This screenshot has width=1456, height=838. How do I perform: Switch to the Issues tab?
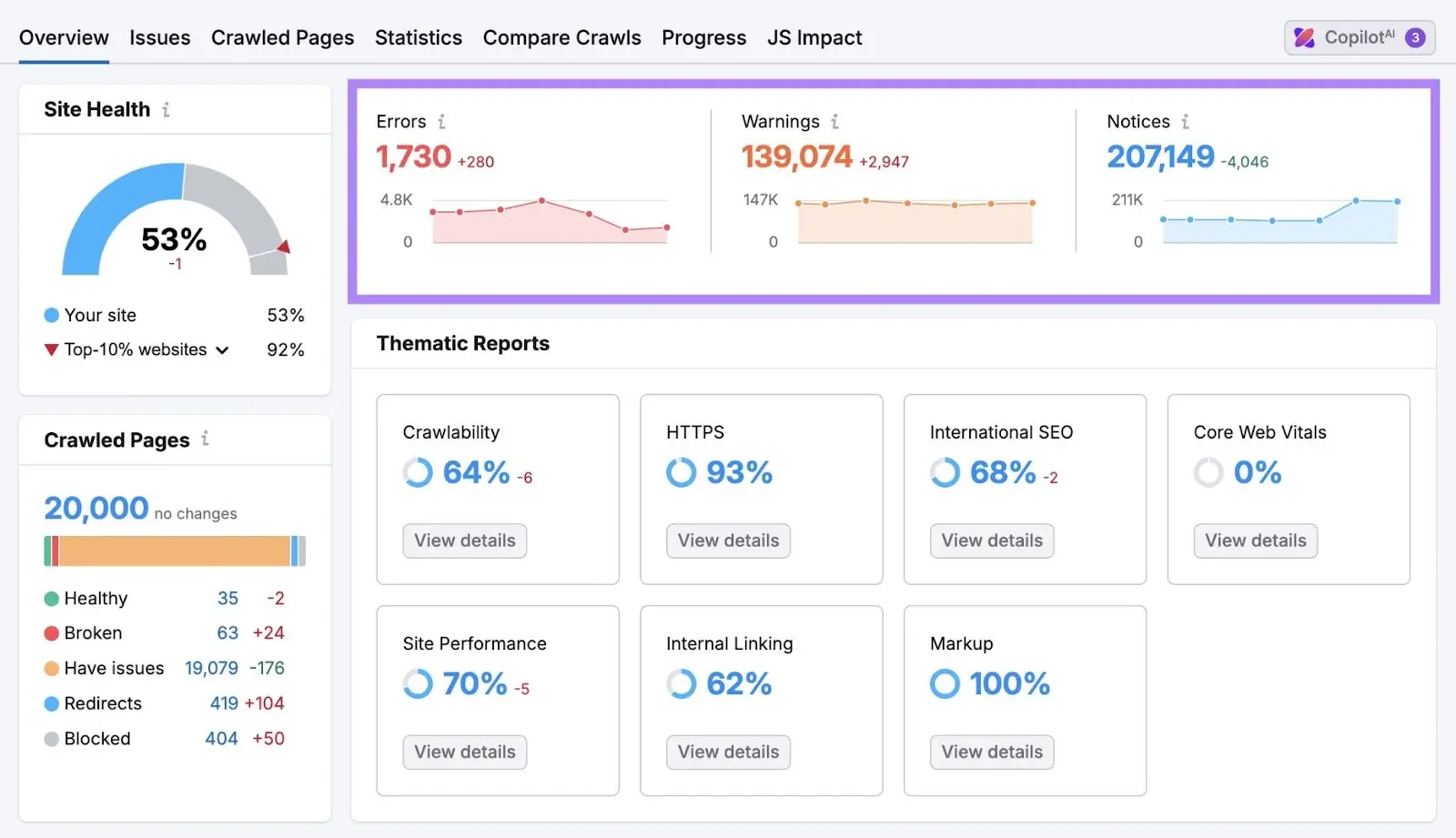coord(159,37)
